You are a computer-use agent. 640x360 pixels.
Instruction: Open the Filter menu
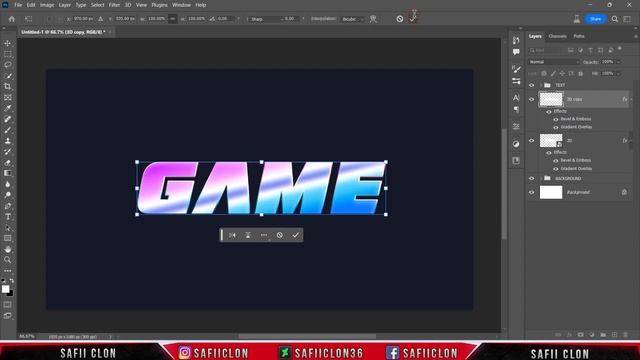114,5
